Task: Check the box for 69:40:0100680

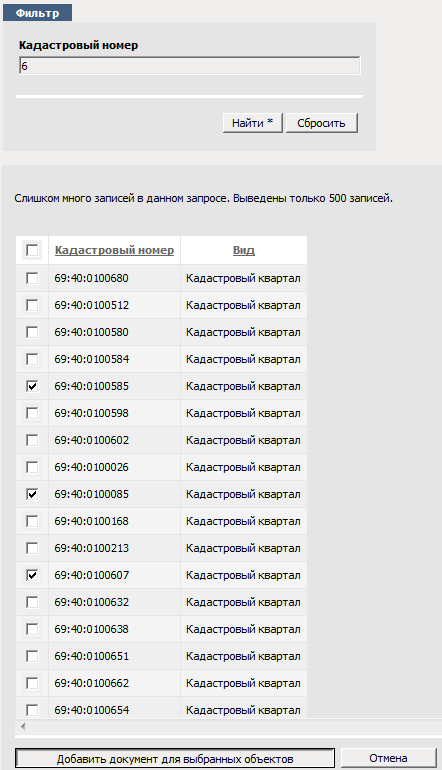Action: [x=32, y=278]
